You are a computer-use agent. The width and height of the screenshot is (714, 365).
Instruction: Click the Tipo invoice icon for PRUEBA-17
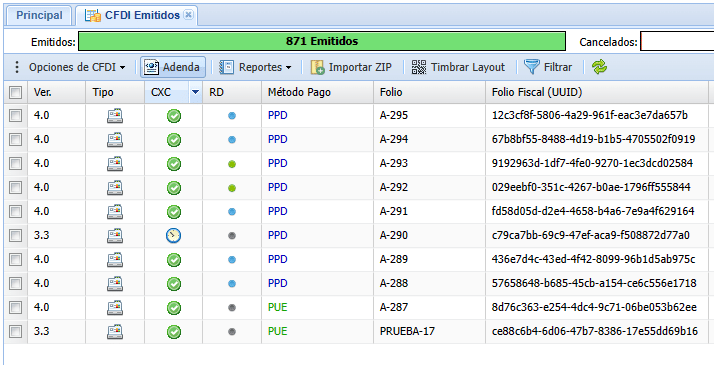pos(115,331)
